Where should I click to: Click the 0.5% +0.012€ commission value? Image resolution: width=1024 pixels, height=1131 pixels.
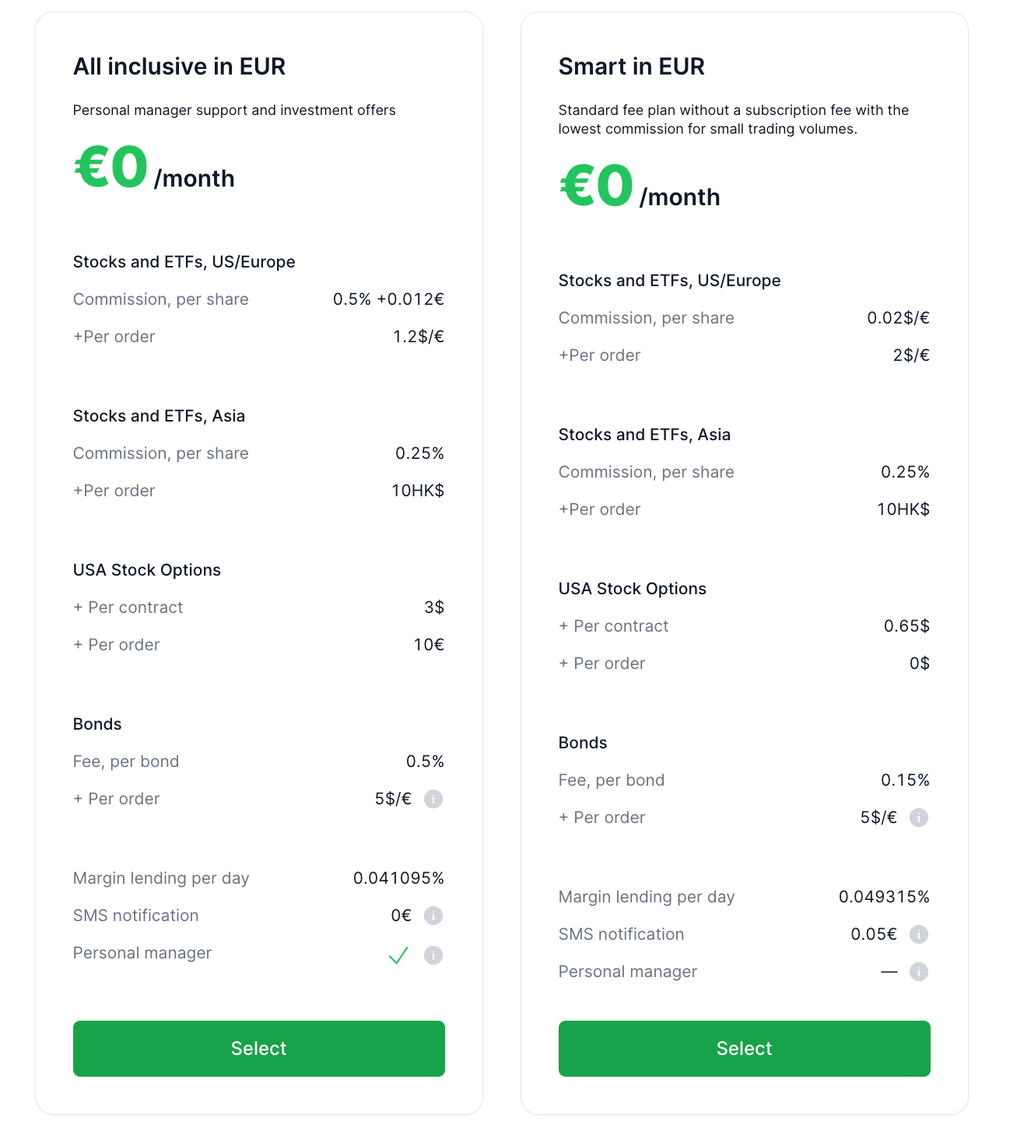388,299
